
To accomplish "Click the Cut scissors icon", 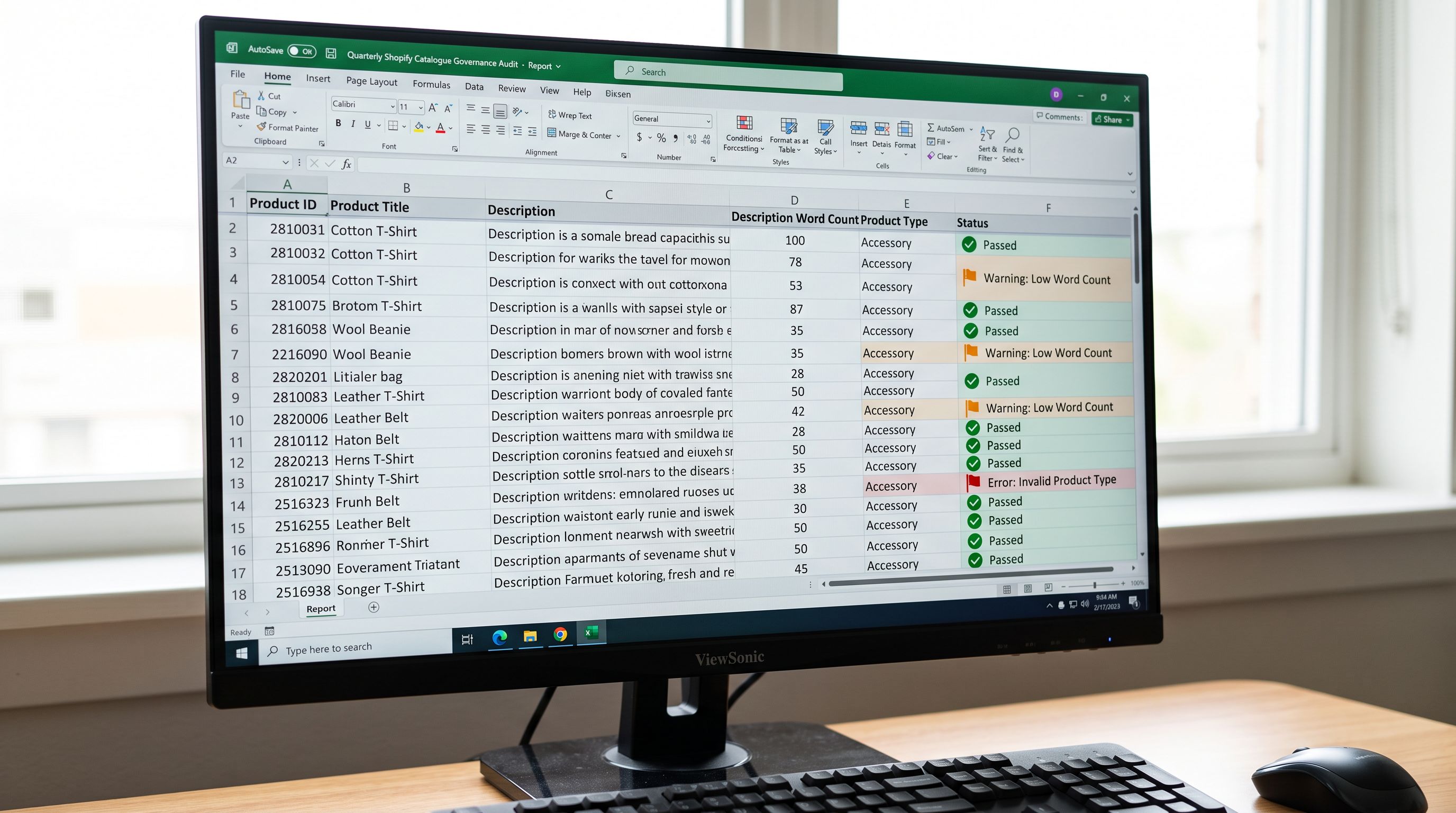I will pyautogui.click(x=261, y=96).
